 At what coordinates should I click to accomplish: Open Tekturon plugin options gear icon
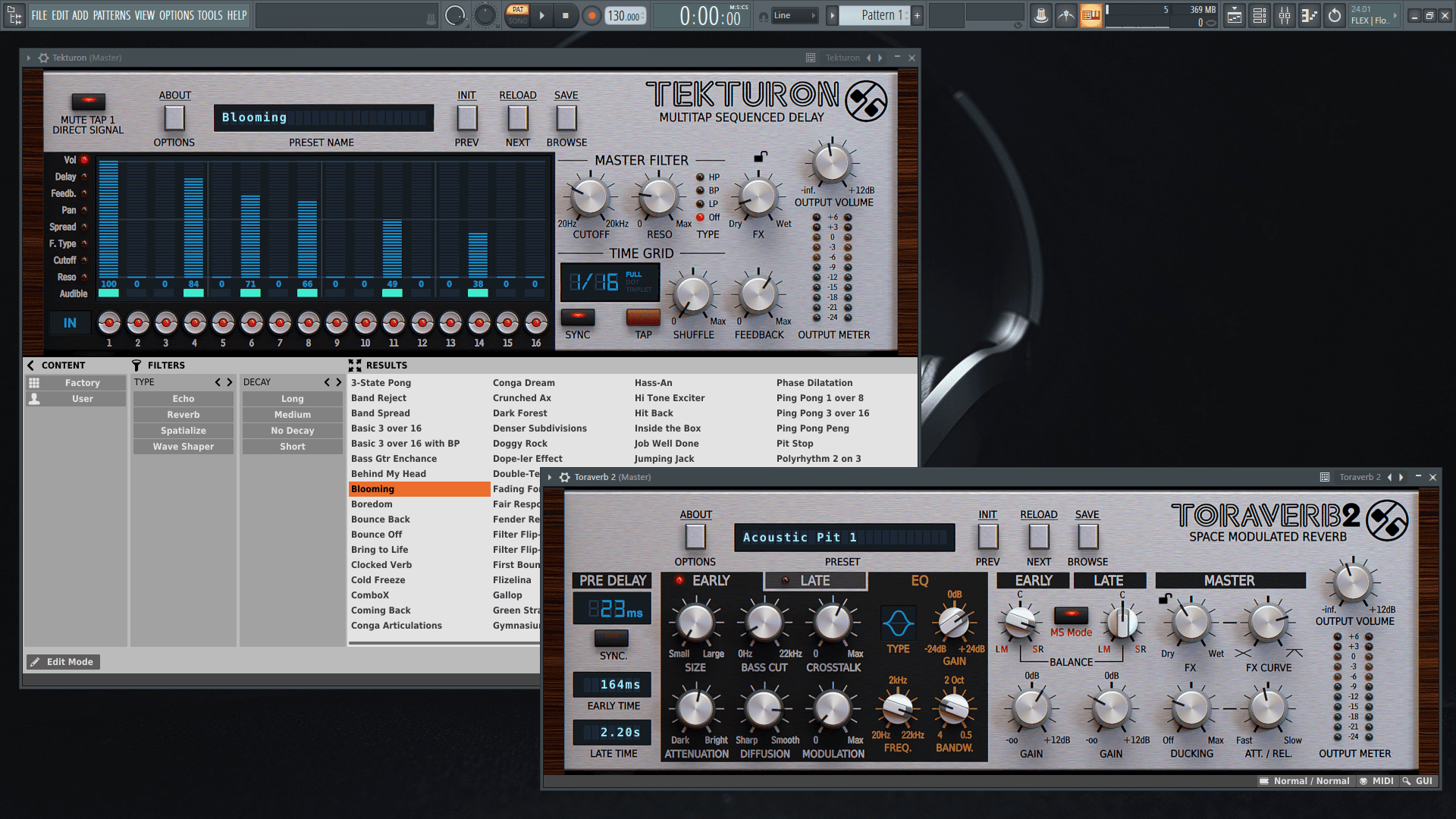click(43, 58)
